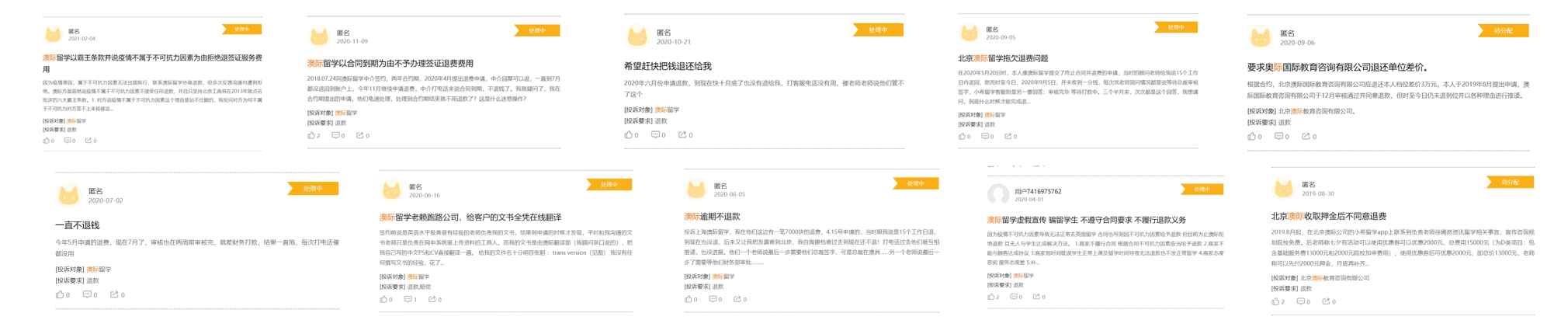Click the 待分配 badge on the 2020-09-06 post
The image size is (1568, 327).
click(x=1503, y=31)
